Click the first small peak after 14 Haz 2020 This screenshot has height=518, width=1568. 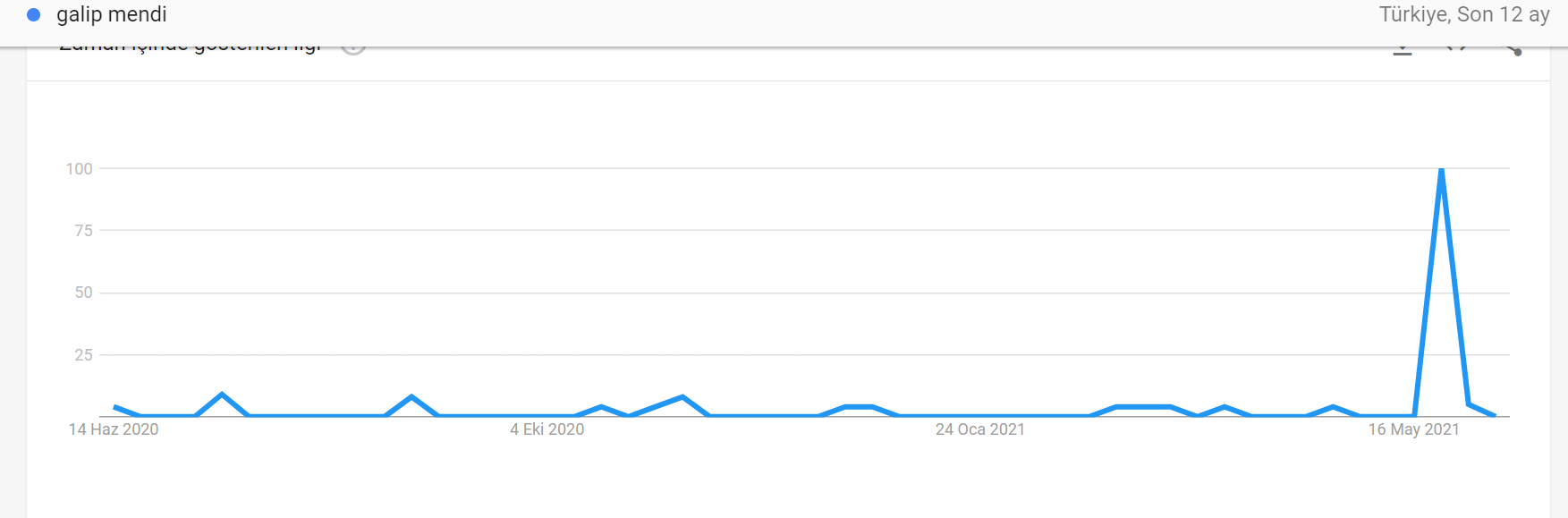click(x=222, y=395)
